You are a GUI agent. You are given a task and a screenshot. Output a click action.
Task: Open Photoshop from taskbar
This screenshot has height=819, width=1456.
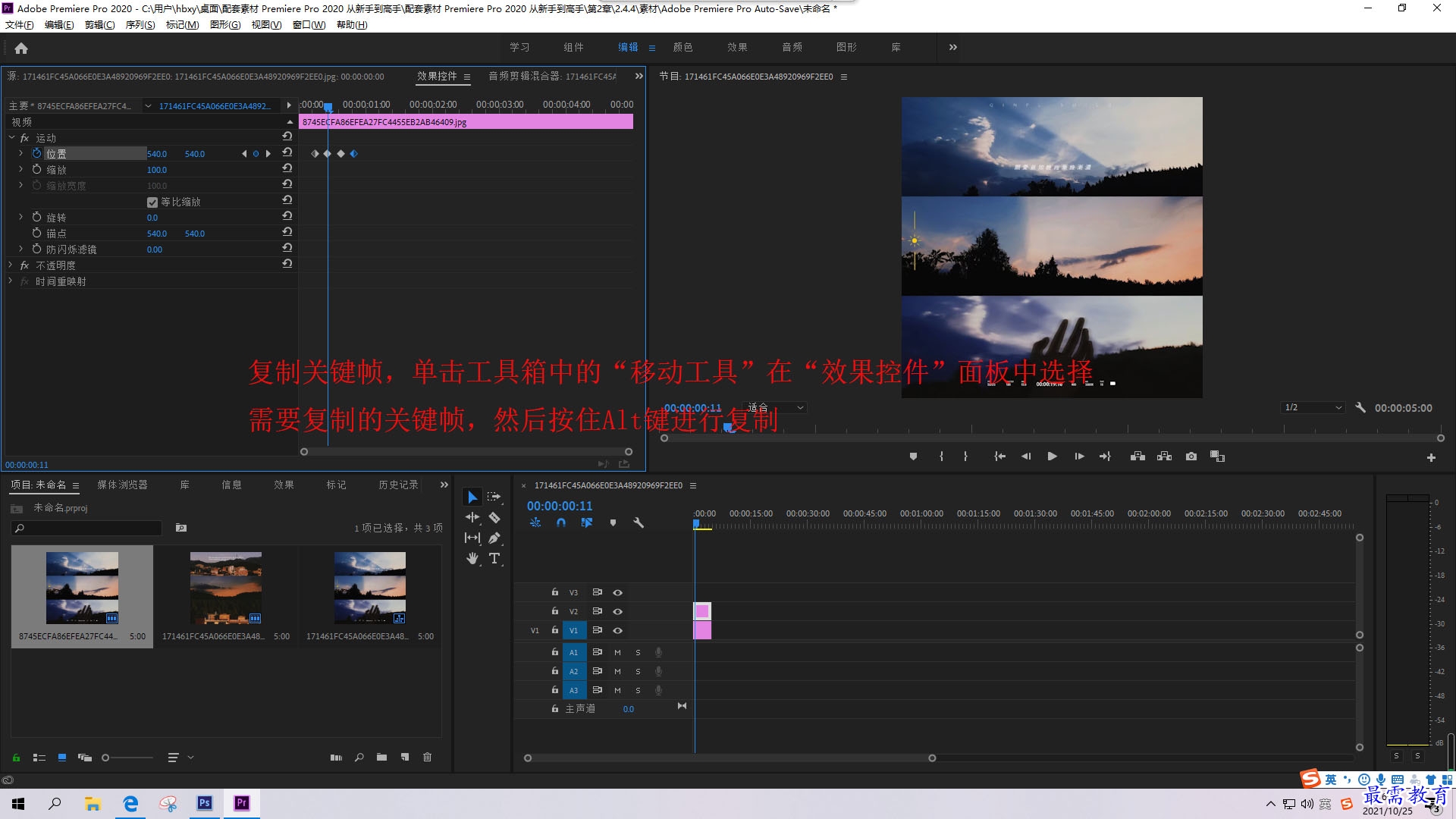coord(204,803)
